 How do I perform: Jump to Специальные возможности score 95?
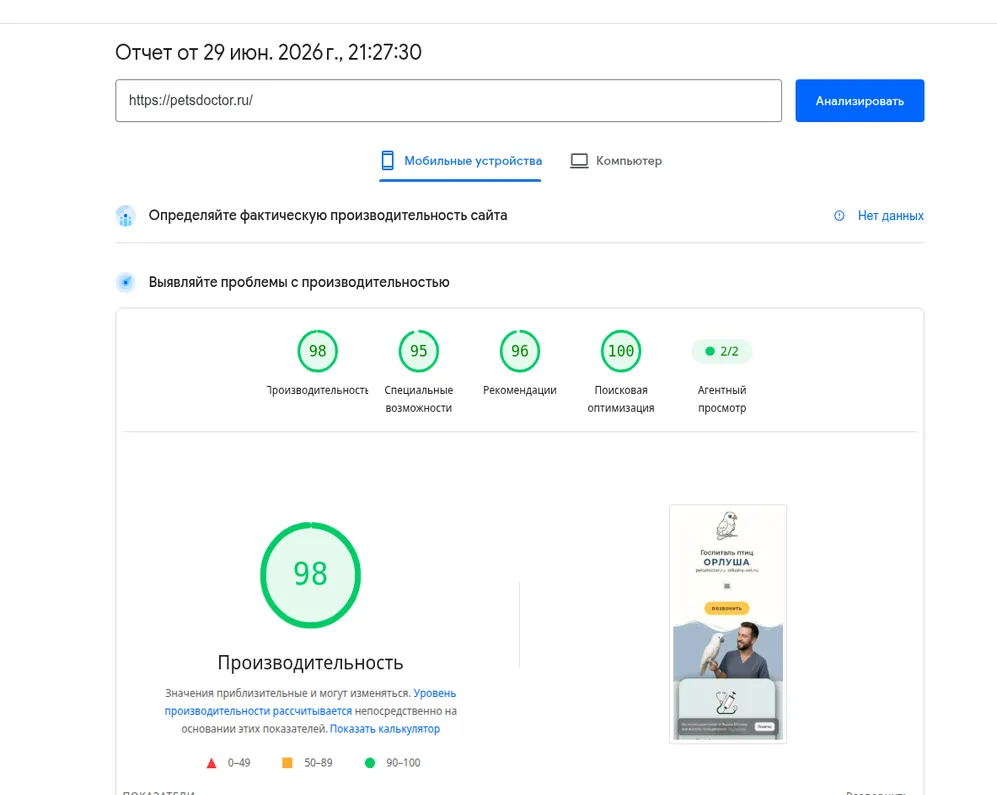click(418, 351)
